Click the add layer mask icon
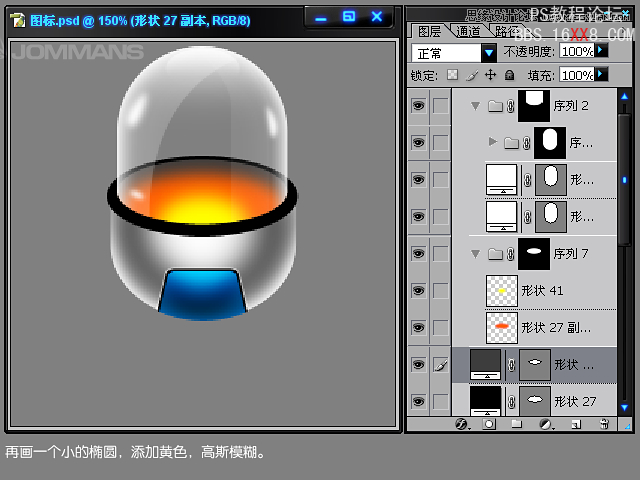The width and height of the screenshot is (640, 480). point(489,424)
